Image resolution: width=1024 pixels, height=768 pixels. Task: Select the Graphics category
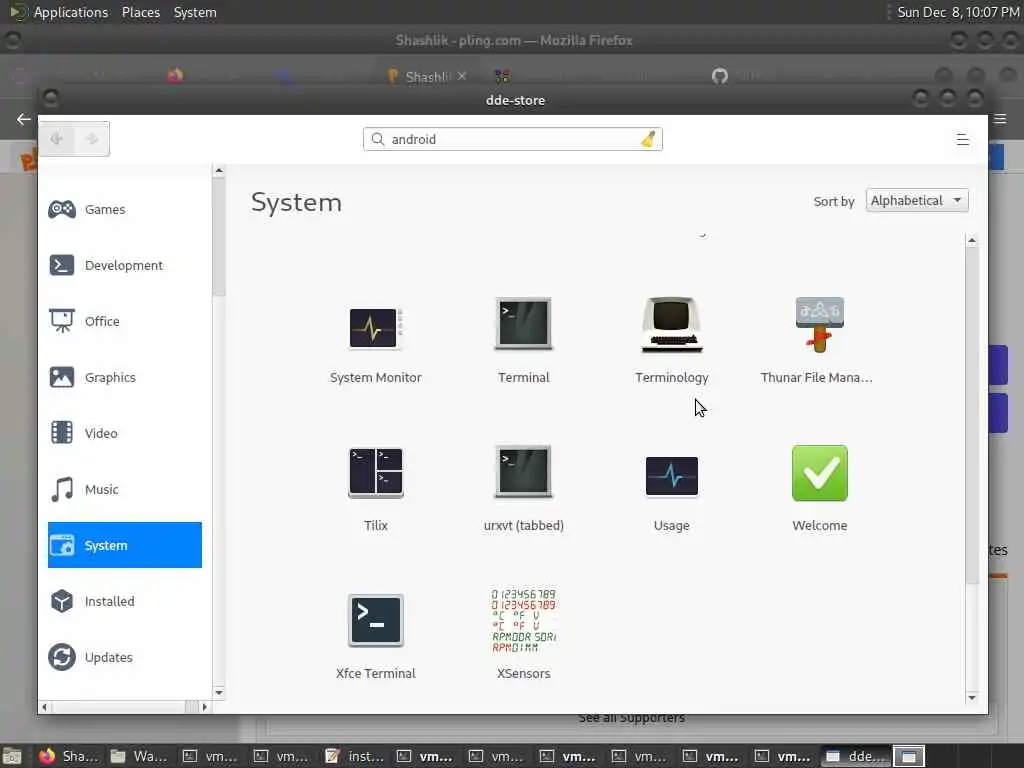[x=124, y=377]
